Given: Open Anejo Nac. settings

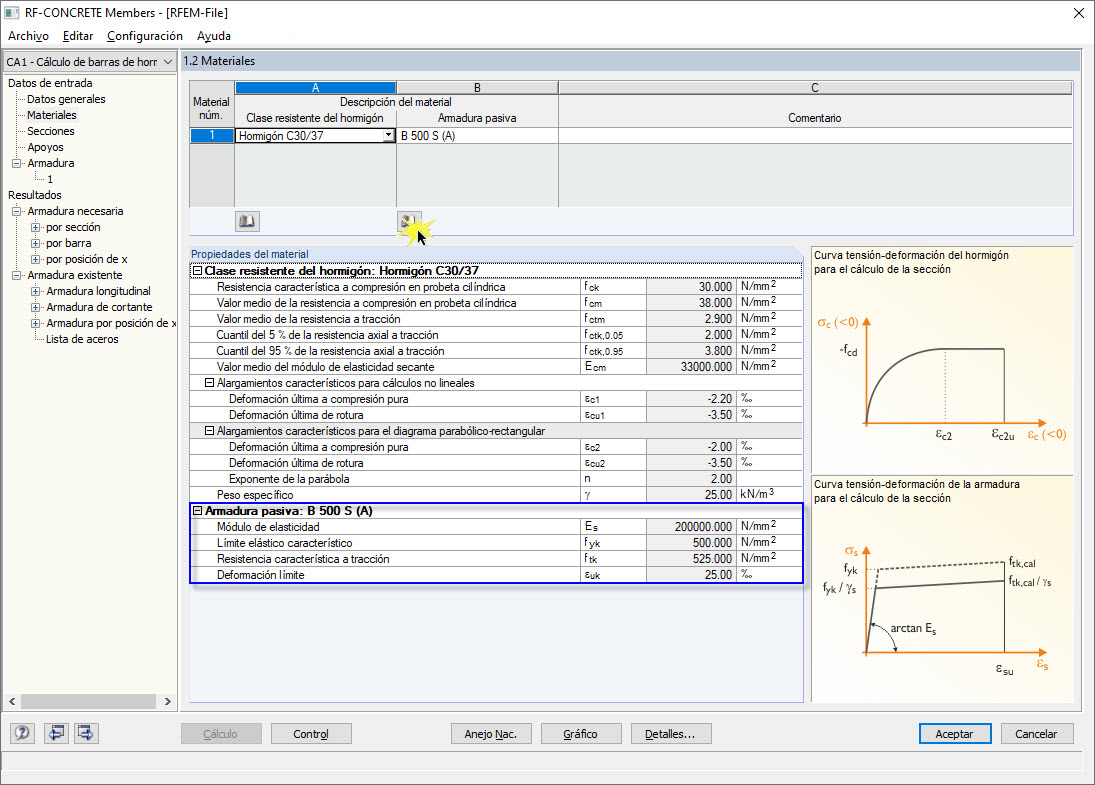Looking at the screenshot, I should [x=491, y=733].
